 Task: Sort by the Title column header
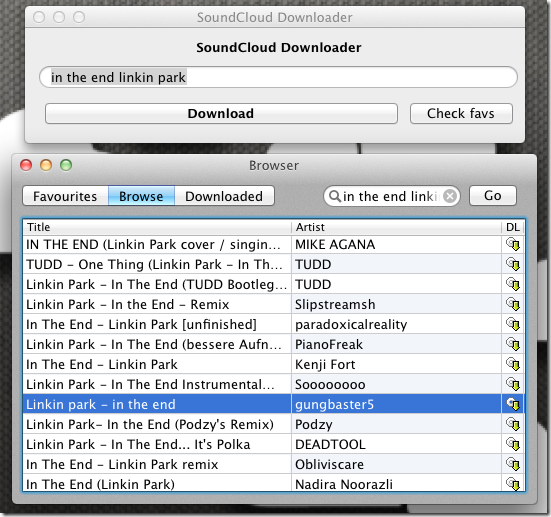pyautogui.click(x=157, y=227)
